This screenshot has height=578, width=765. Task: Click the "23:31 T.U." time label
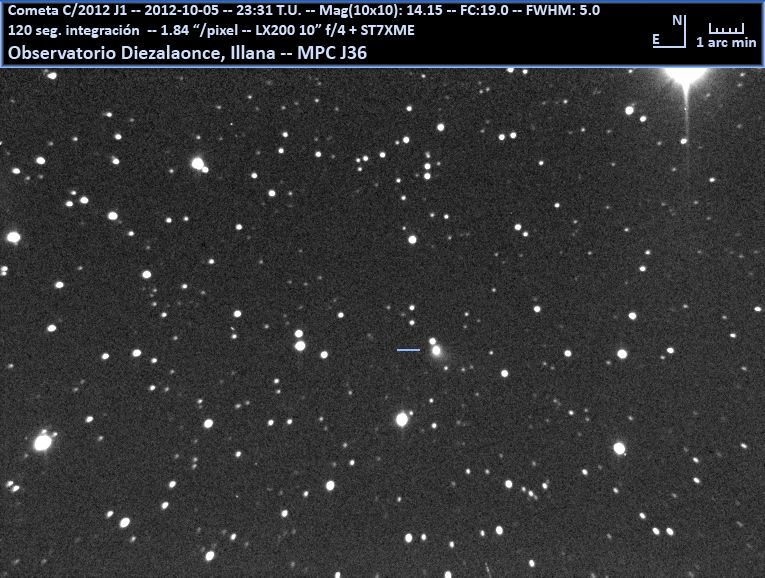(x=268, y=10)
